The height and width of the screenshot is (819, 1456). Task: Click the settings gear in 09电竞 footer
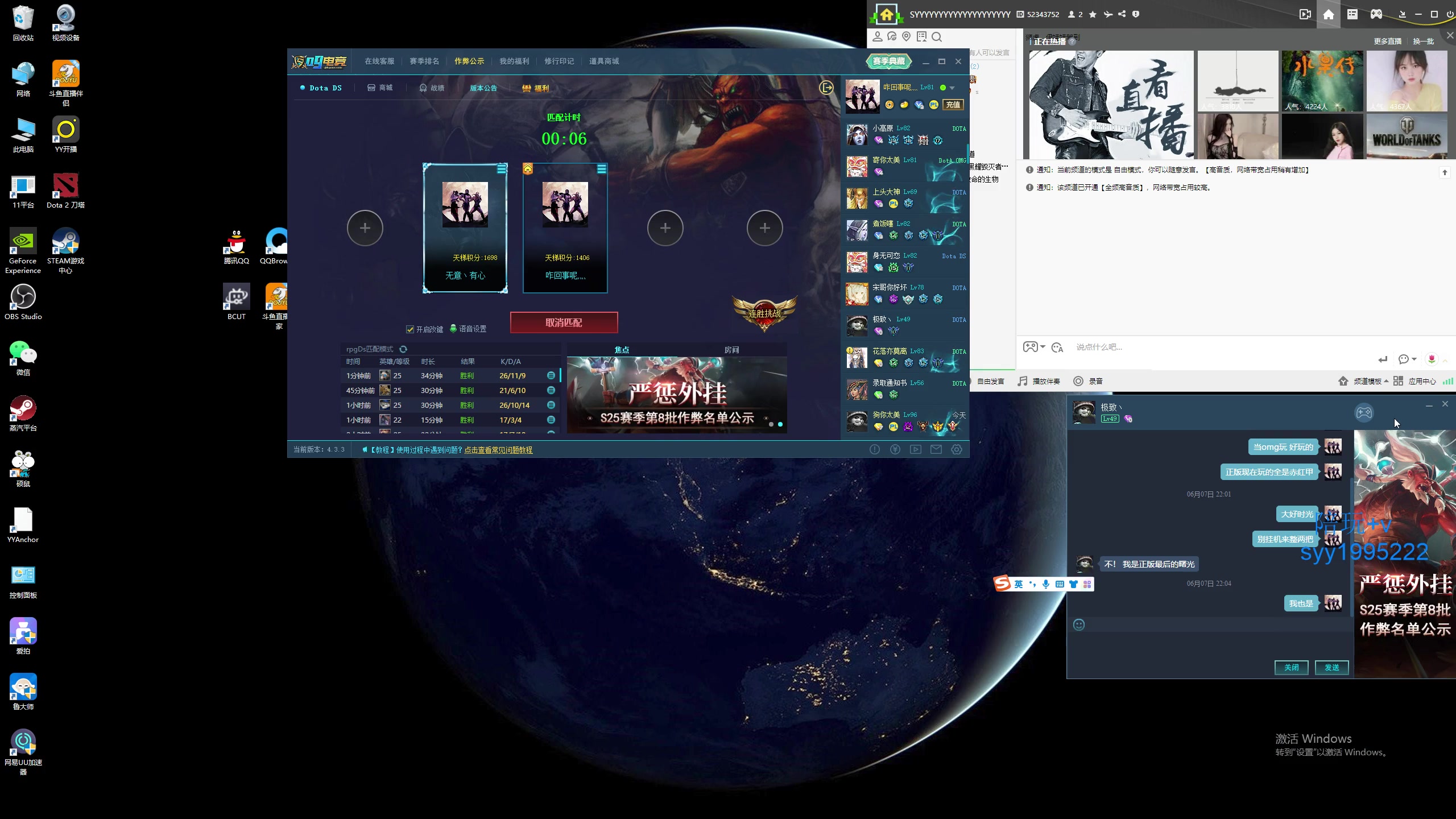[x=957, y=449]
